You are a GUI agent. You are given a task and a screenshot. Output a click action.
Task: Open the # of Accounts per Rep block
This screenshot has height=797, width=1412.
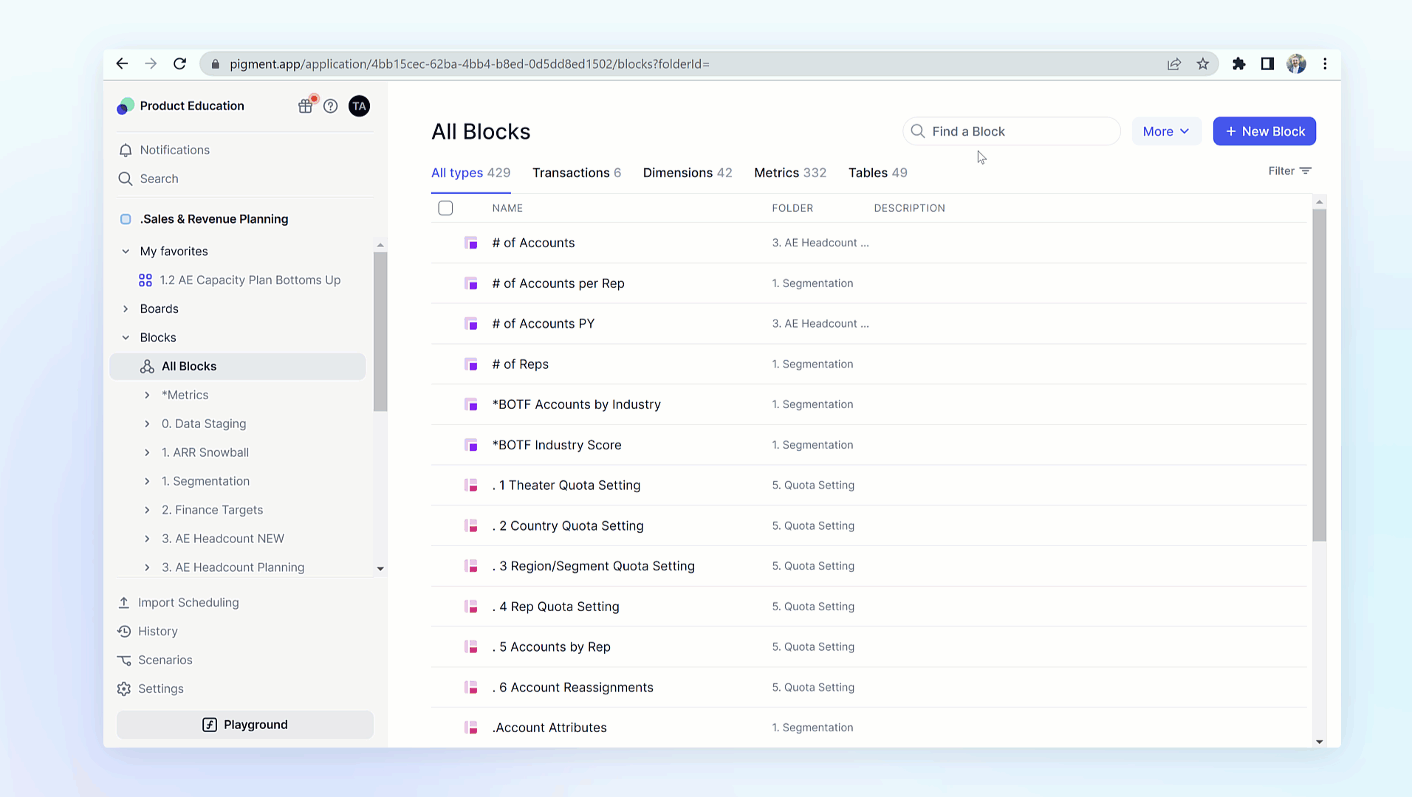click(x=558, y=283)
